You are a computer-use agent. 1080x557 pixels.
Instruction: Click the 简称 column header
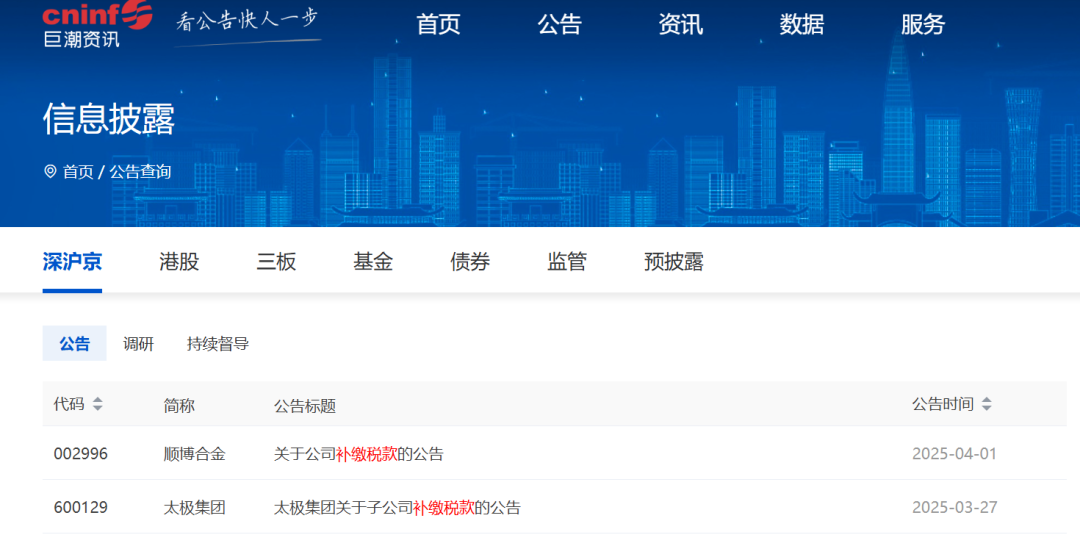(179, 406)
